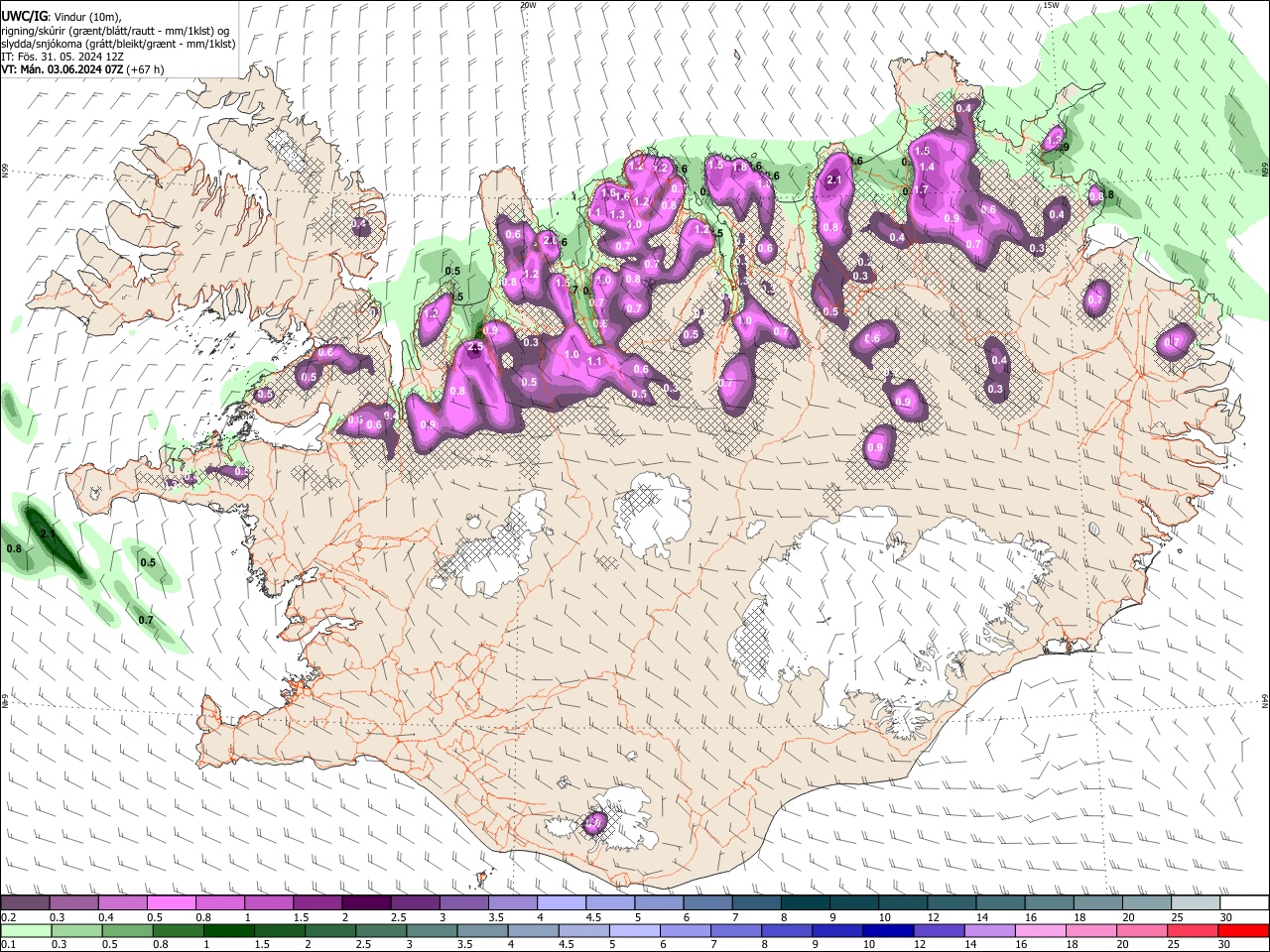Viewport: 1270px width, 952px height.
Task: Click the '66N' latitude label on right edge
Action: (1265, 170)
